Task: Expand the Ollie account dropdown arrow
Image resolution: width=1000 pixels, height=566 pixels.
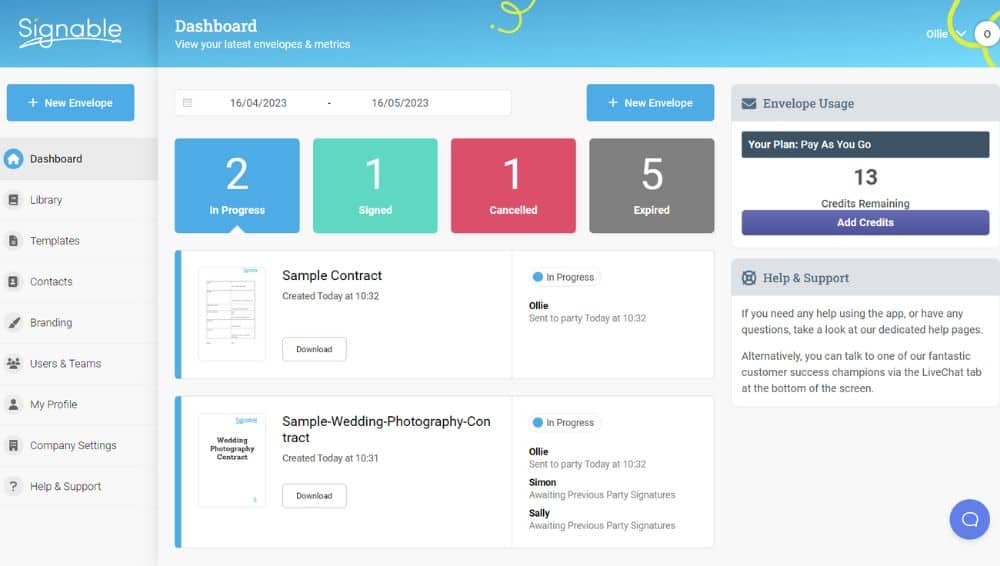Action: pyautogui.click(x=961, y=34)
